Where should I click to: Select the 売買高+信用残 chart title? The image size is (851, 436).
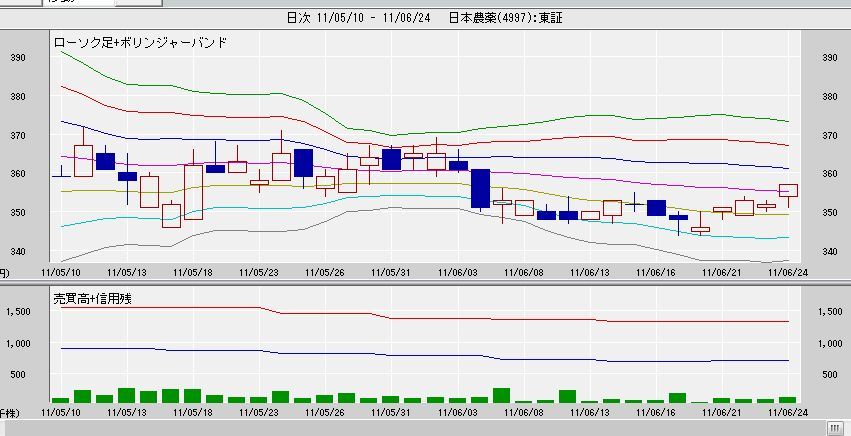(x=92, y=298)
